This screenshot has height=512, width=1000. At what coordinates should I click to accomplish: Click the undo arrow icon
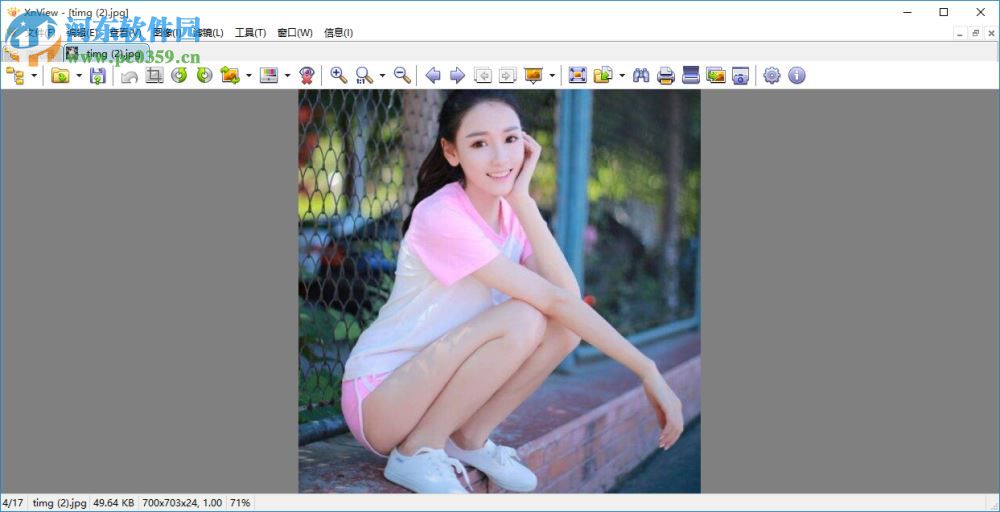click(x=129, y=76)
